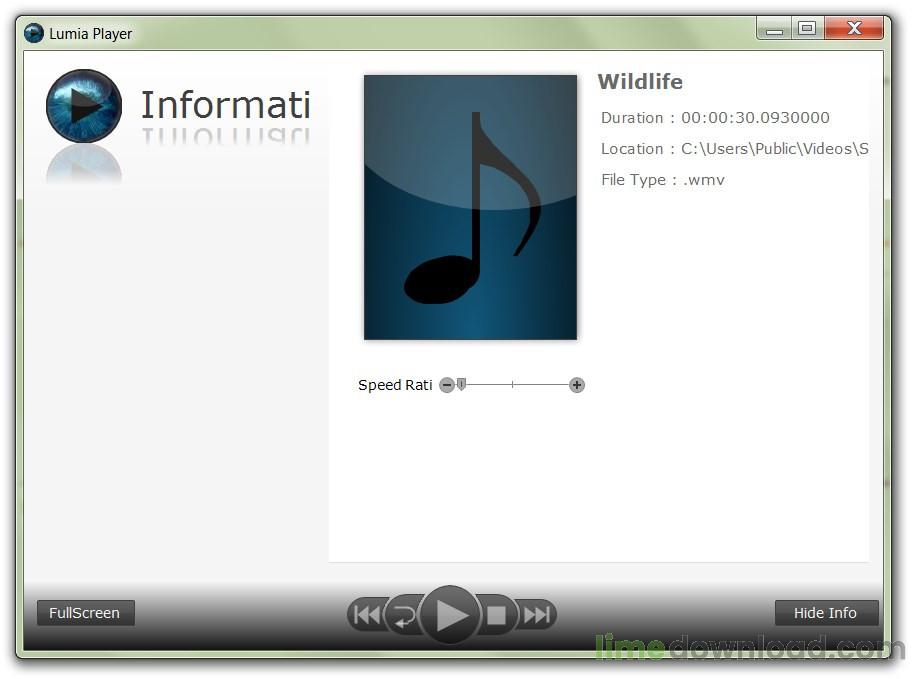
Task: Click the music note album art thumbnail
Action: 470,207
